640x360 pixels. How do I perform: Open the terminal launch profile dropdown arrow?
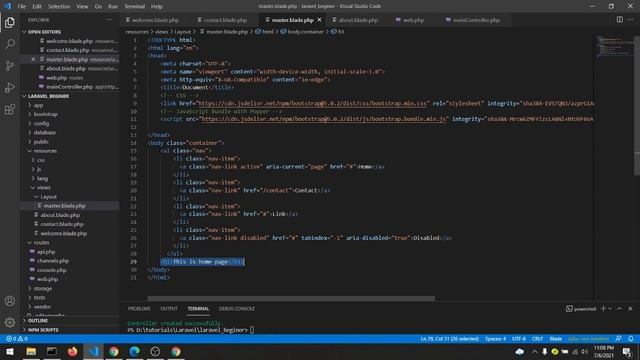click(610, 309)
